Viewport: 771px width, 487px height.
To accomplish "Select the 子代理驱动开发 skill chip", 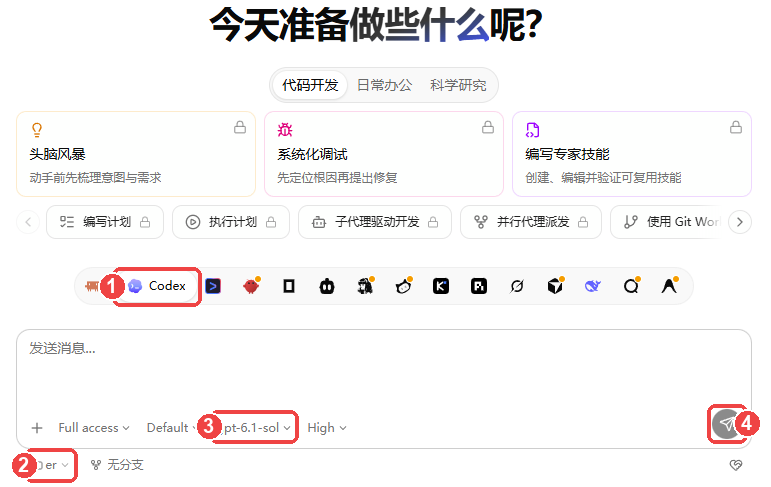I will click(x=375, y=222).
